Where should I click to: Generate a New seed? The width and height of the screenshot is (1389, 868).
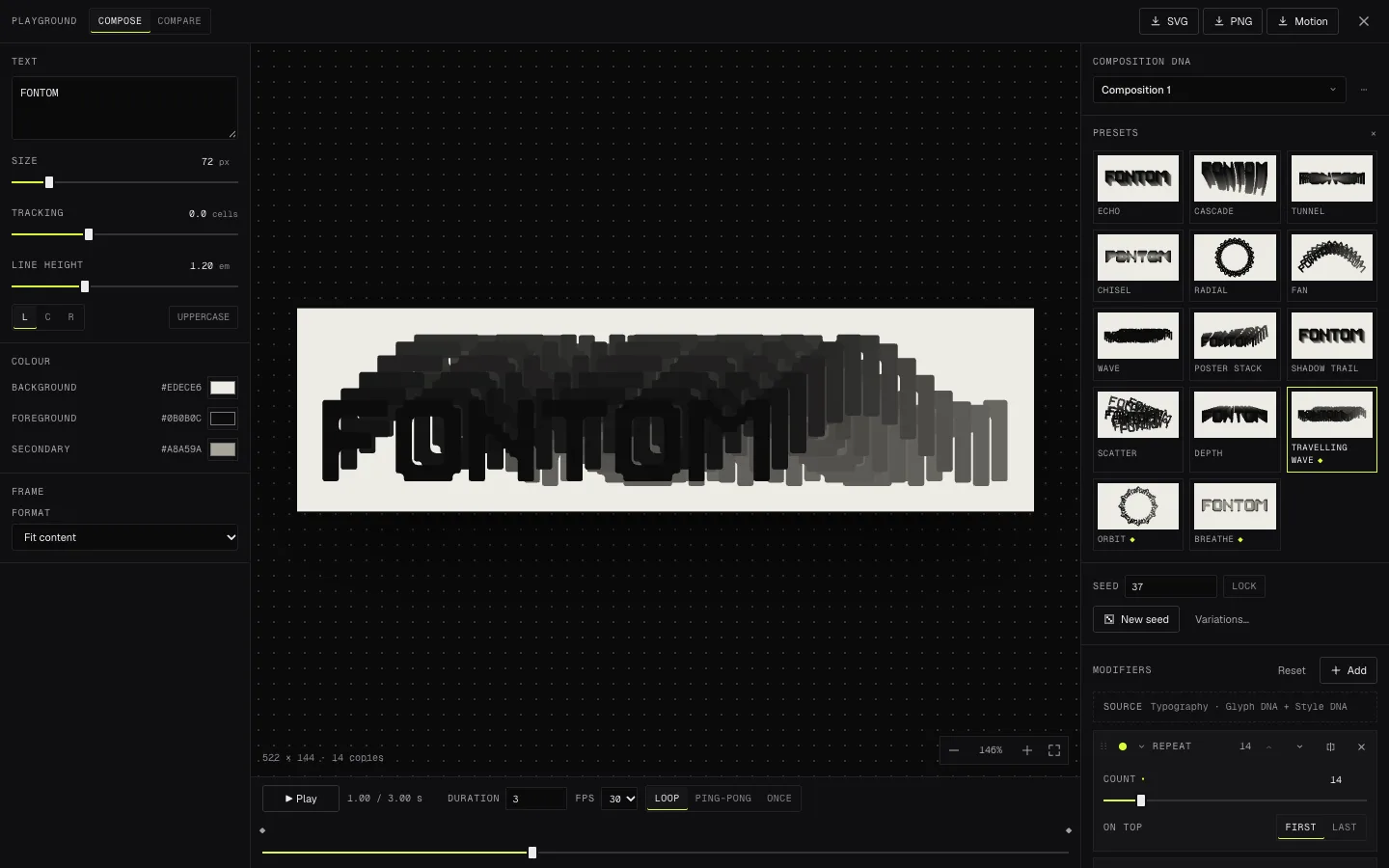point(1136,619)
